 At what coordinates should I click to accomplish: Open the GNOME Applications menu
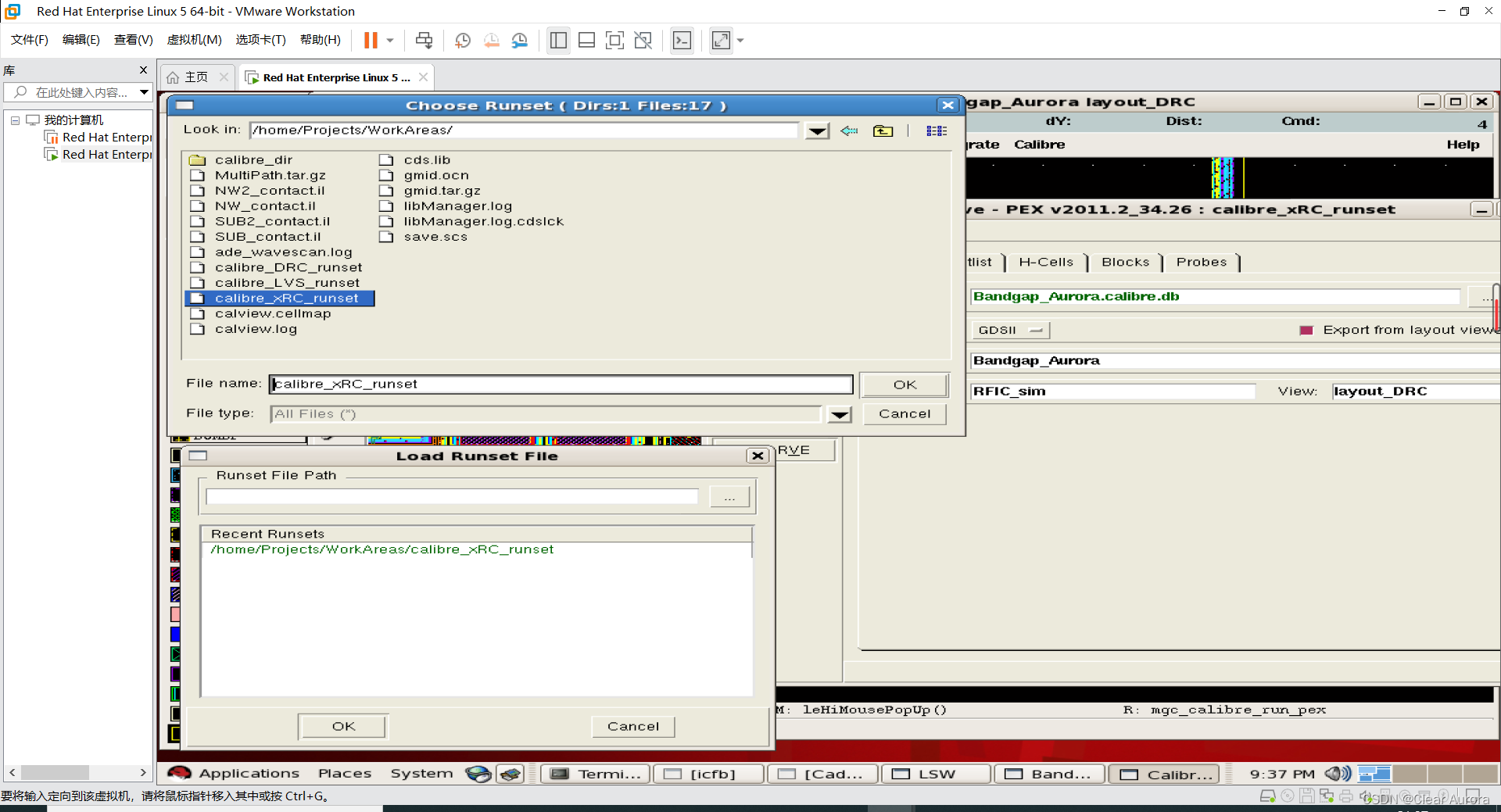pyautogui.click(x=234, y=773)
